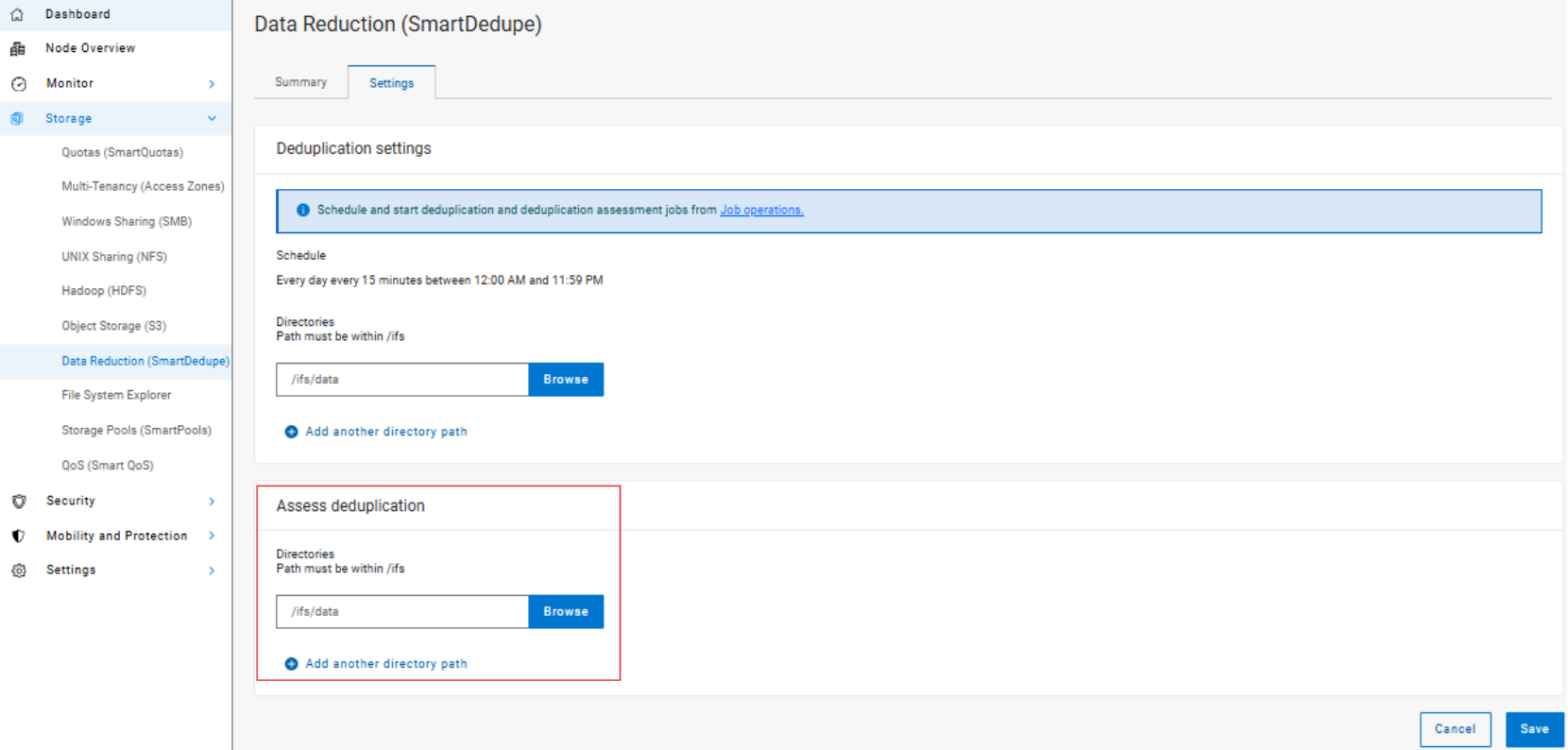
Task: Click the plus icon under Deduplication settings directories
Action: coord(292,432)
